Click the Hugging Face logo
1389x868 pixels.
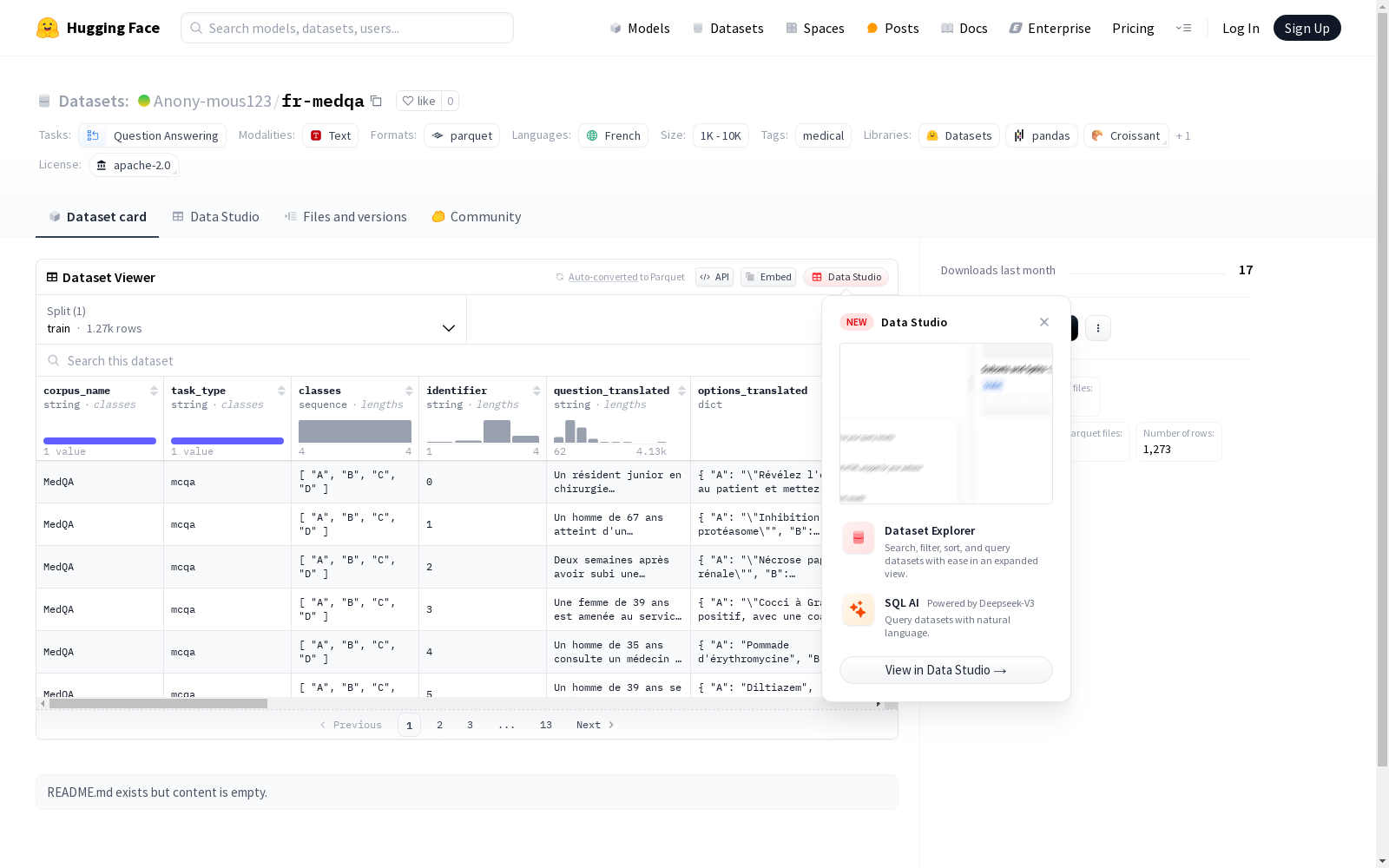tap(98, 28)
